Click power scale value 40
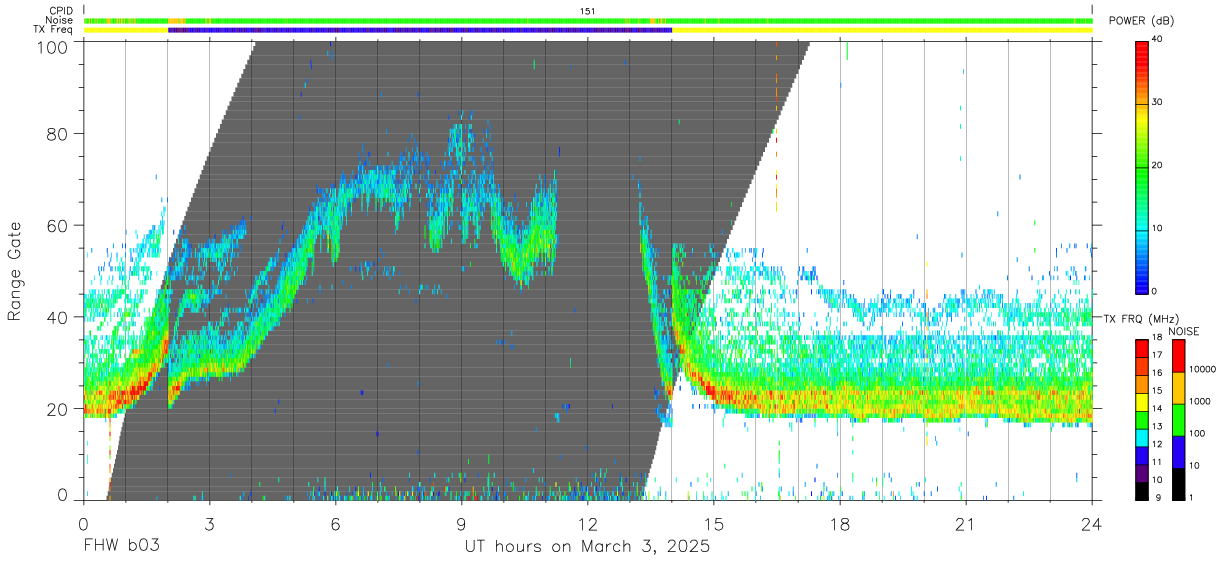1228x567 pixels. 1159,40
